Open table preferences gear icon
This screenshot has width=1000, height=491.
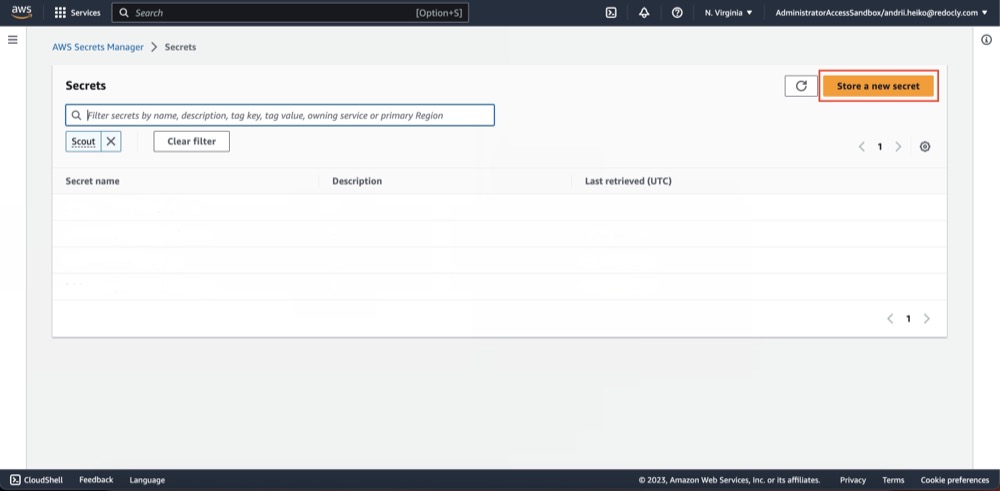[x=925, y=147]
